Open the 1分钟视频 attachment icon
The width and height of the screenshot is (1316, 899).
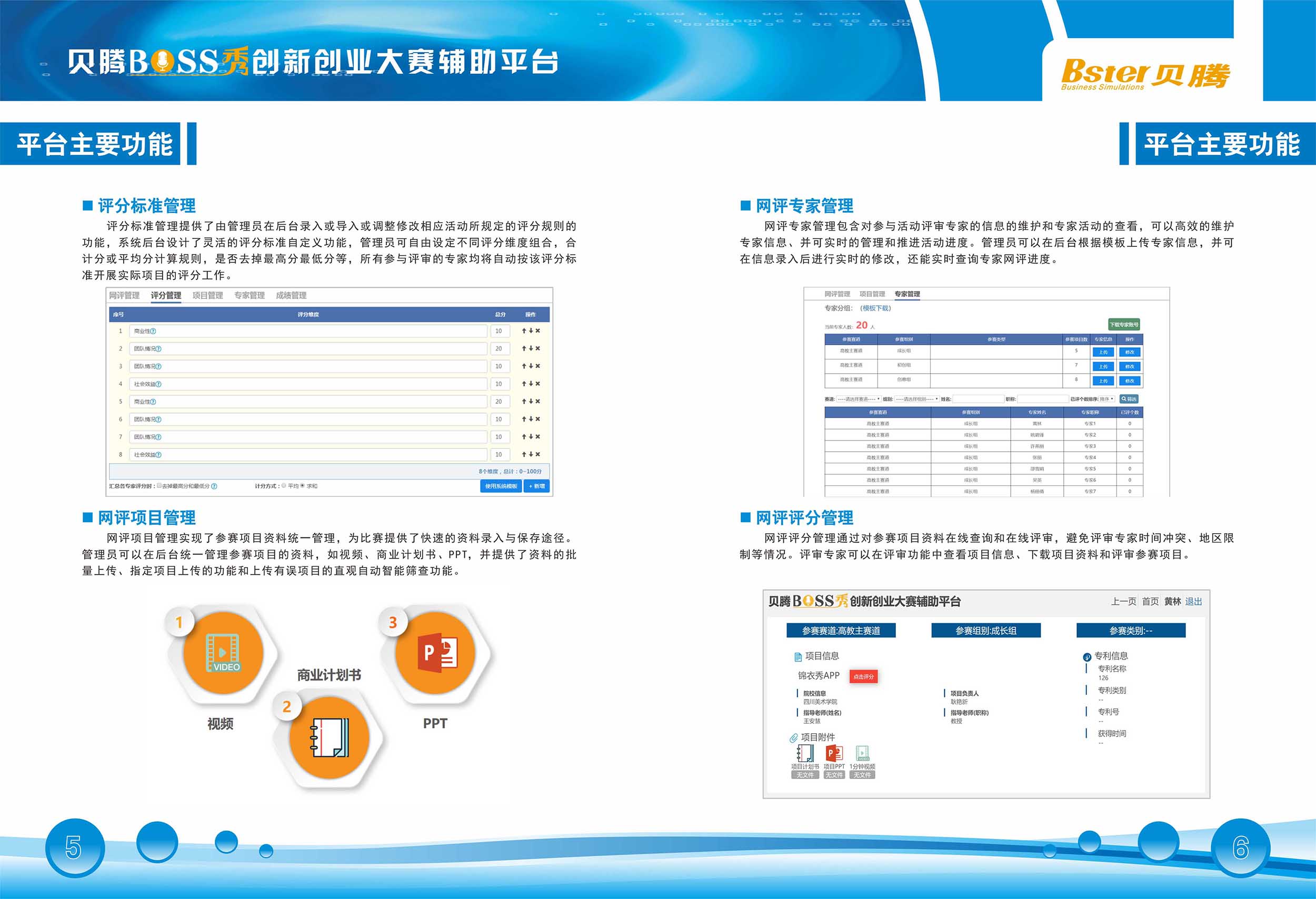(862, 754)
